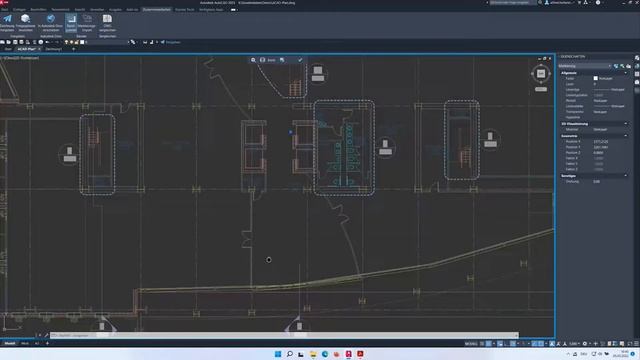Click the viewport controls label top-left of drawing

click(20, 58)
